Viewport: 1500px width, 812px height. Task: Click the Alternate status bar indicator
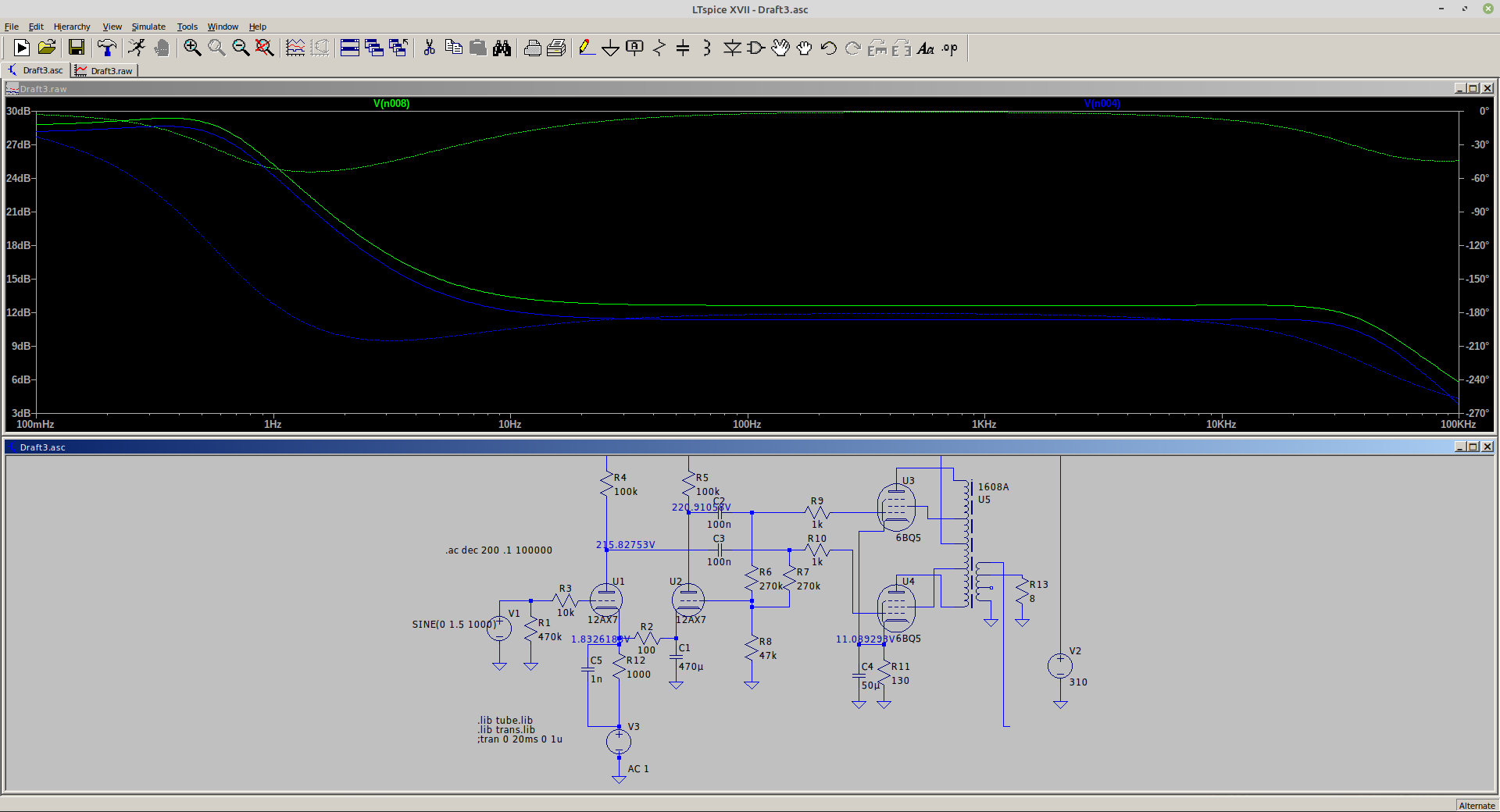click(1477, 806)
